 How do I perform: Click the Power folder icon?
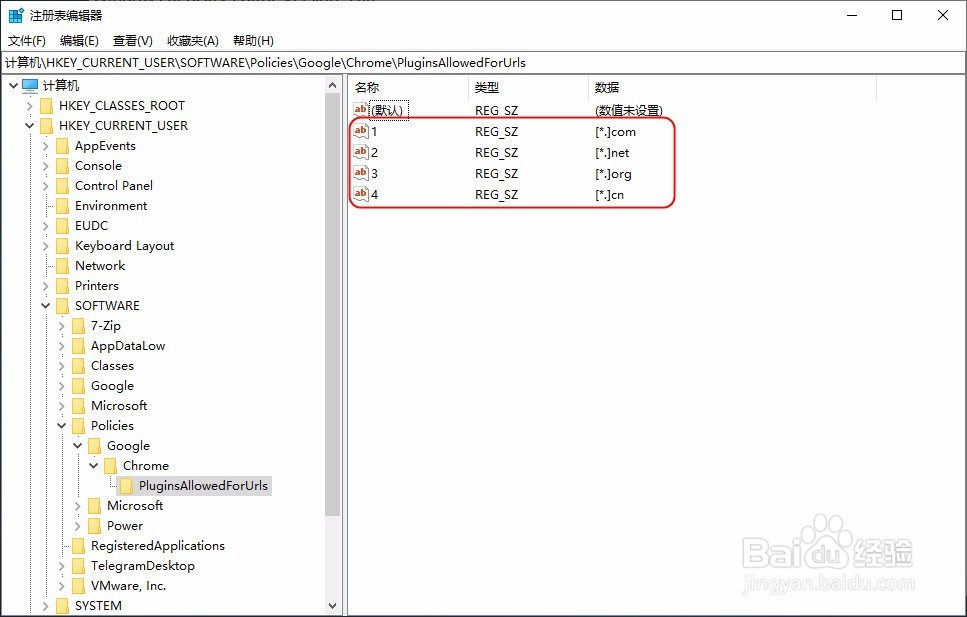pyautogui.click(x=94, y=526)
